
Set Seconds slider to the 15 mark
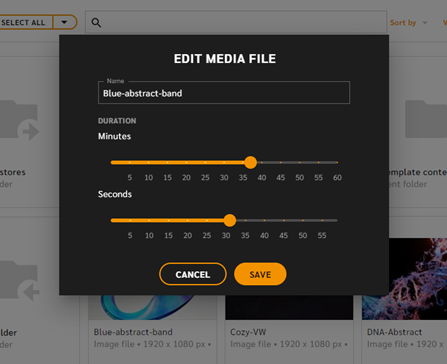(168, 220)
